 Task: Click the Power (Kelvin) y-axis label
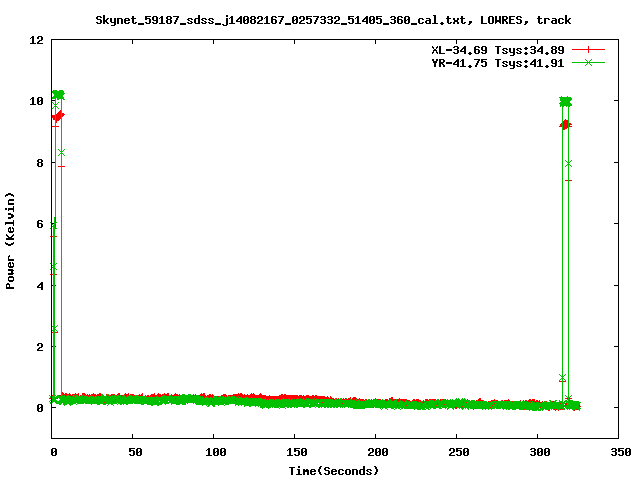coord(10,241)
